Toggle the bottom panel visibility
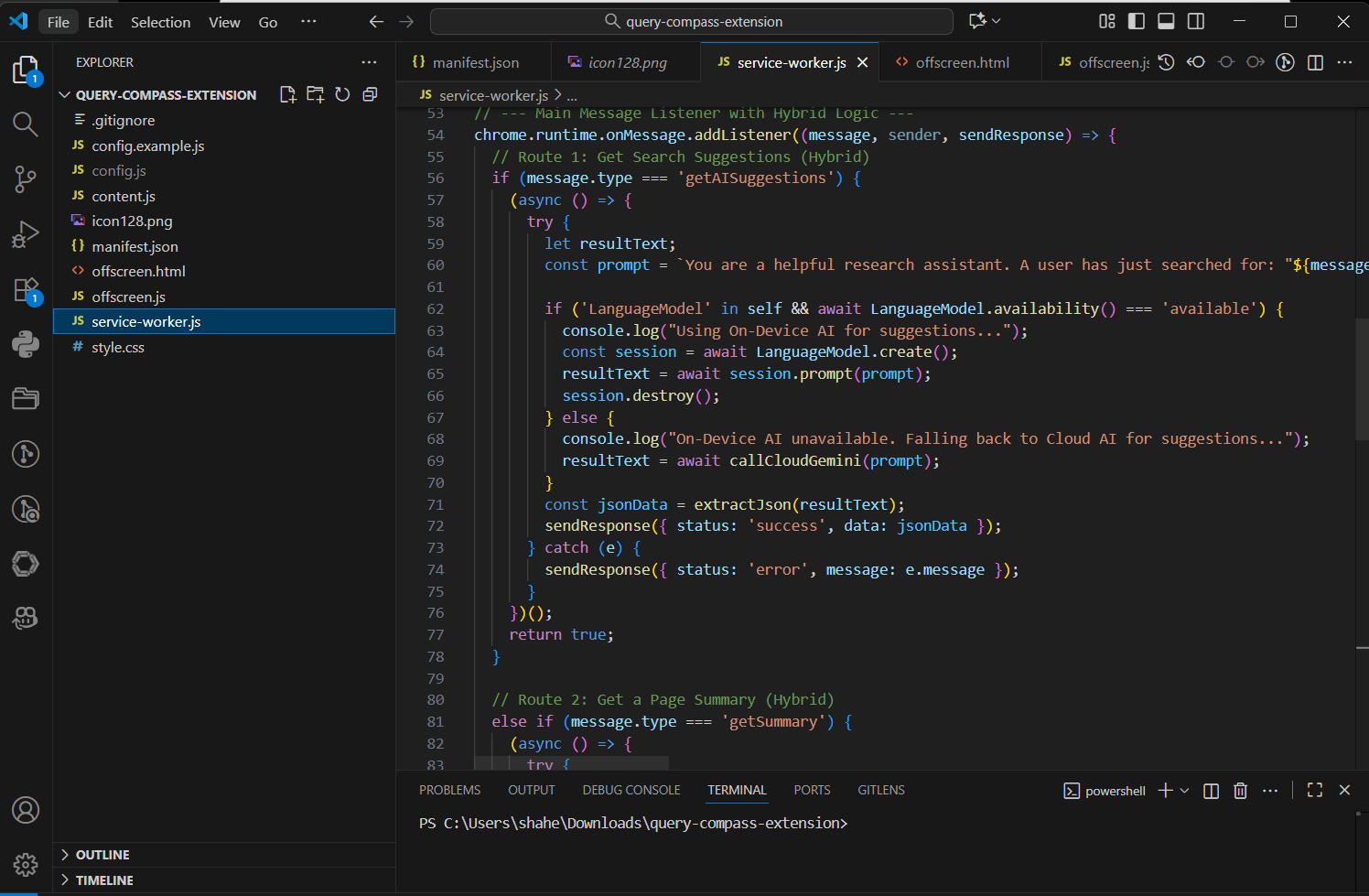Viewport: 1369px width, 896px height. (1166, 21)
